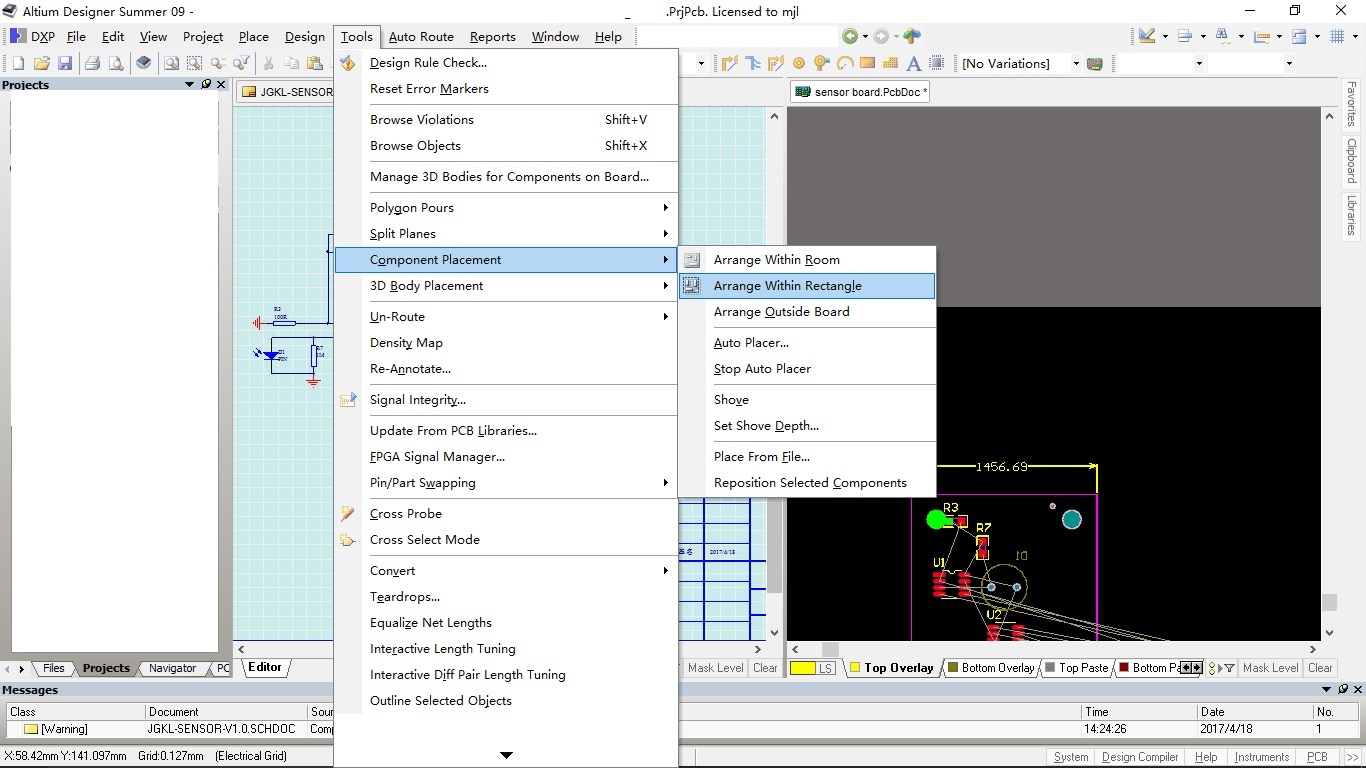This screenshot has width=1366, height=768.
Task: Click the PCB Clear button
Action: click(x=1320, y=668)
